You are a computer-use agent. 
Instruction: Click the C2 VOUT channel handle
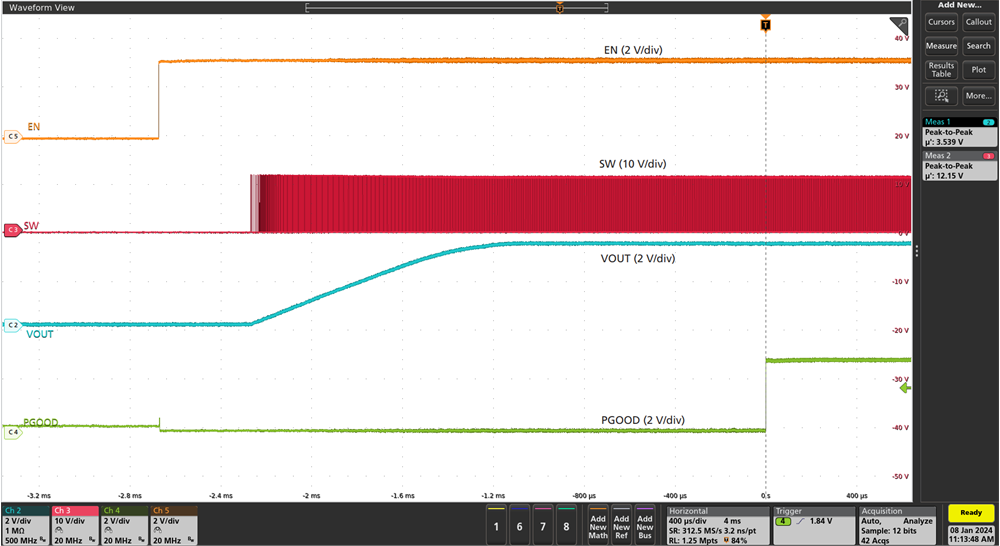pos(12,325)
